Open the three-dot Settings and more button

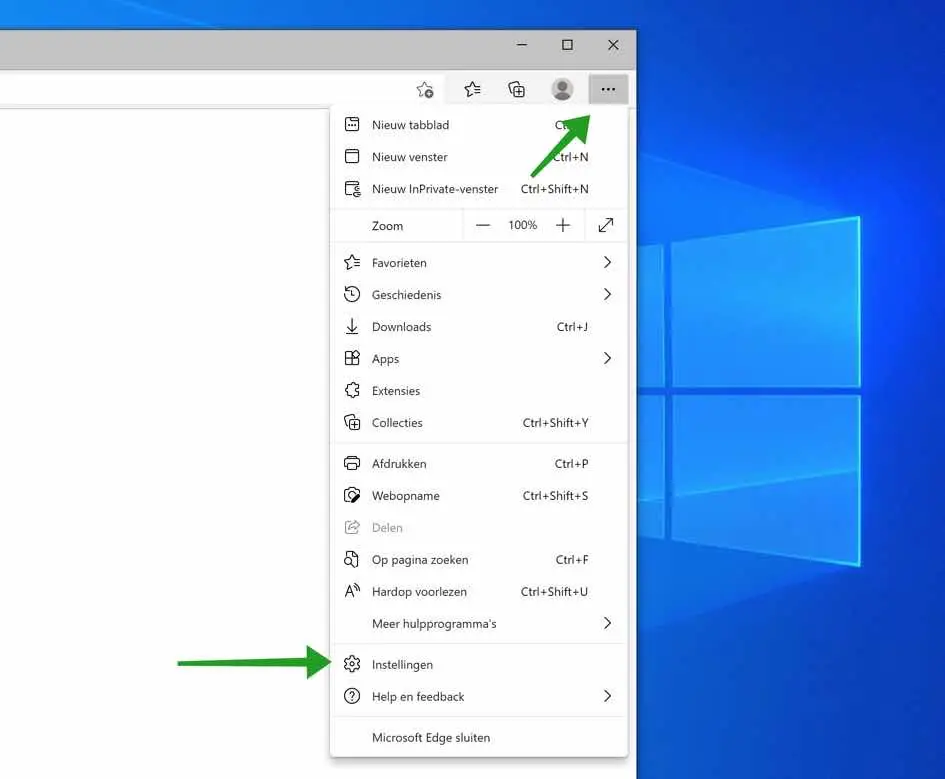[x=608, y=90]
